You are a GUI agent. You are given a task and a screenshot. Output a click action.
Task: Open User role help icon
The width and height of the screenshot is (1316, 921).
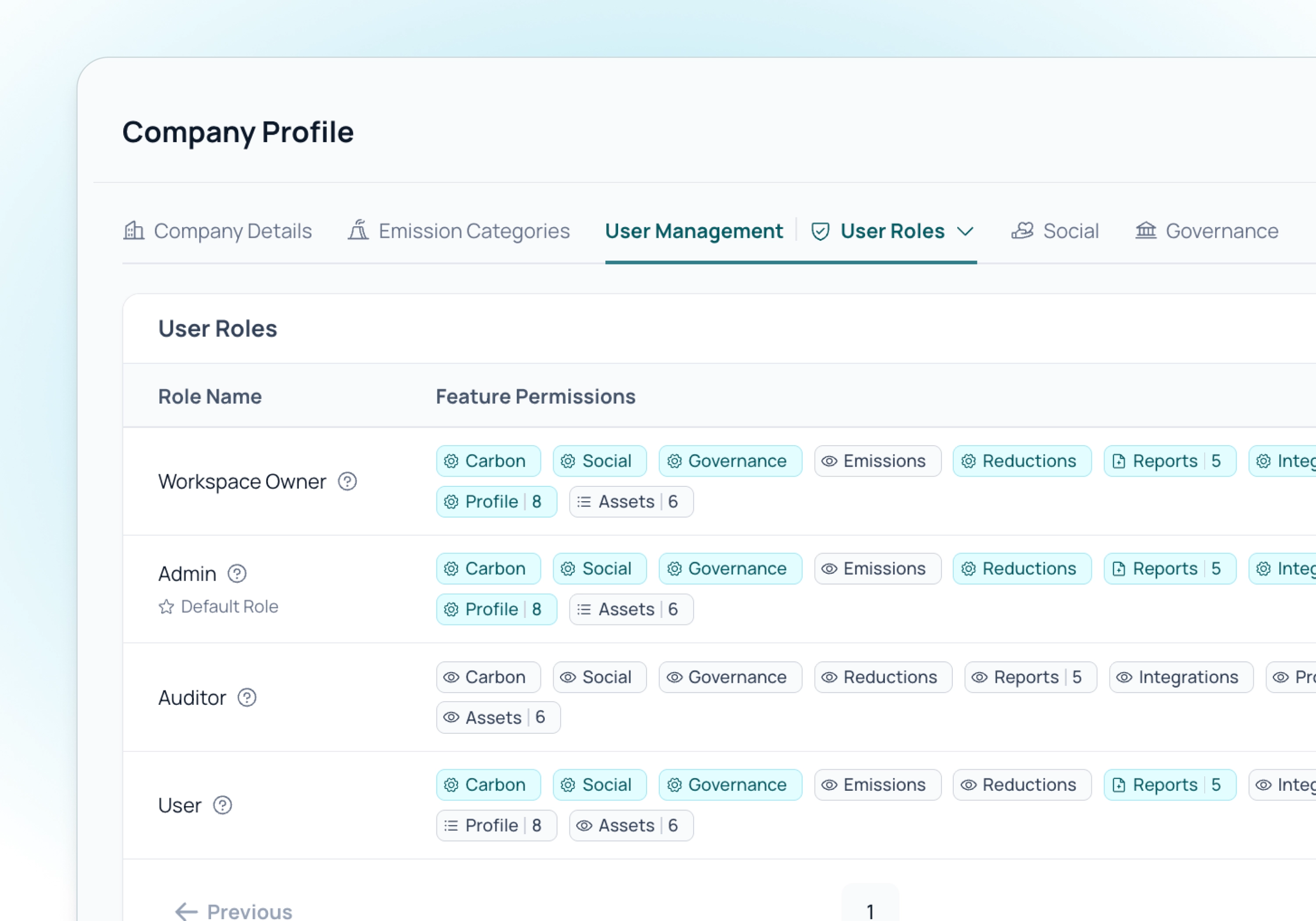tap(222, 805)
